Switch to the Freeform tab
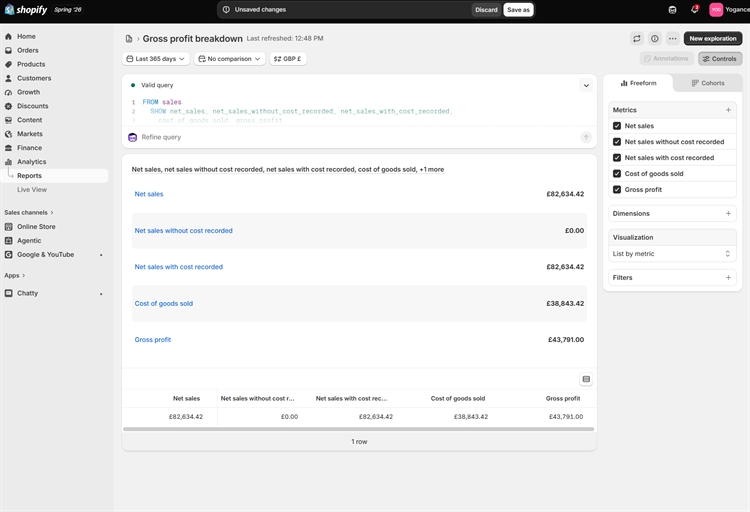 coord(638,83)
